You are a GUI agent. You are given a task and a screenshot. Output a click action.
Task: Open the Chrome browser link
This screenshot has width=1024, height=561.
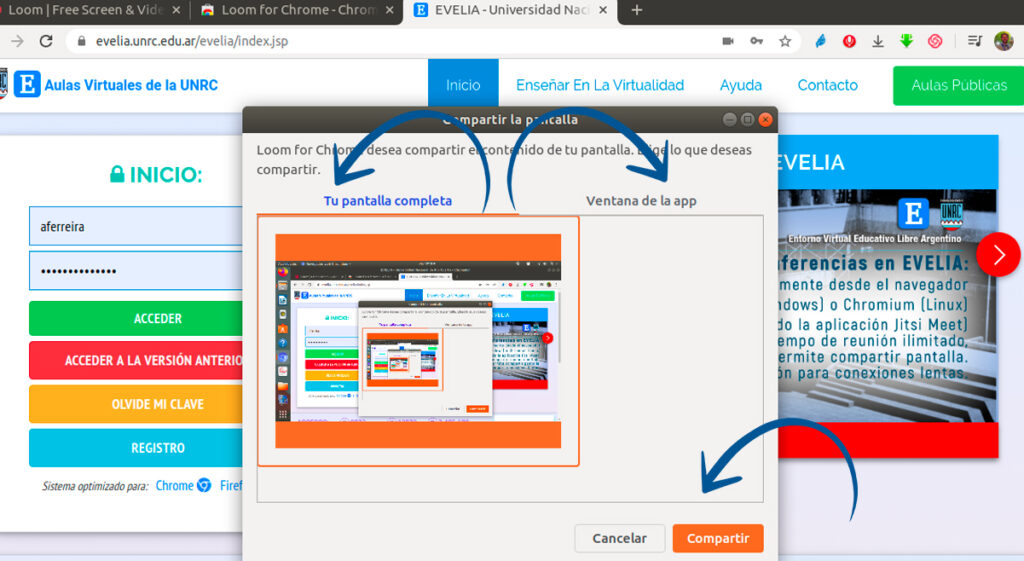click(x=183, y=485)
